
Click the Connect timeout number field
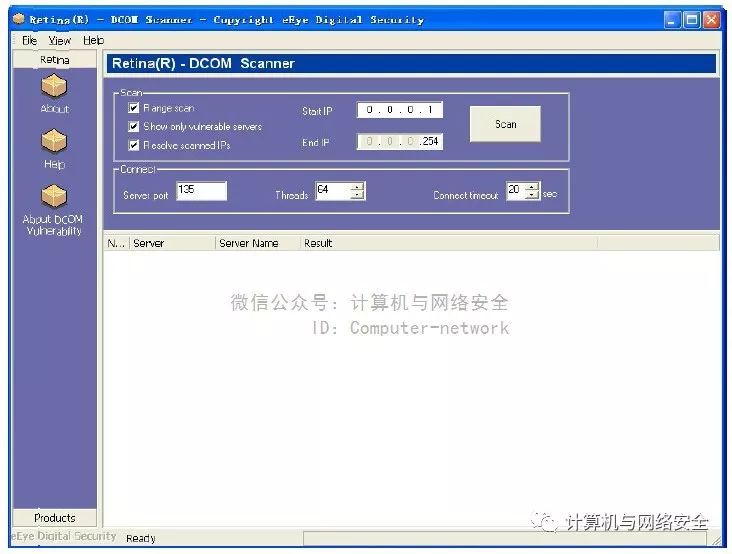tap(516, 190)
